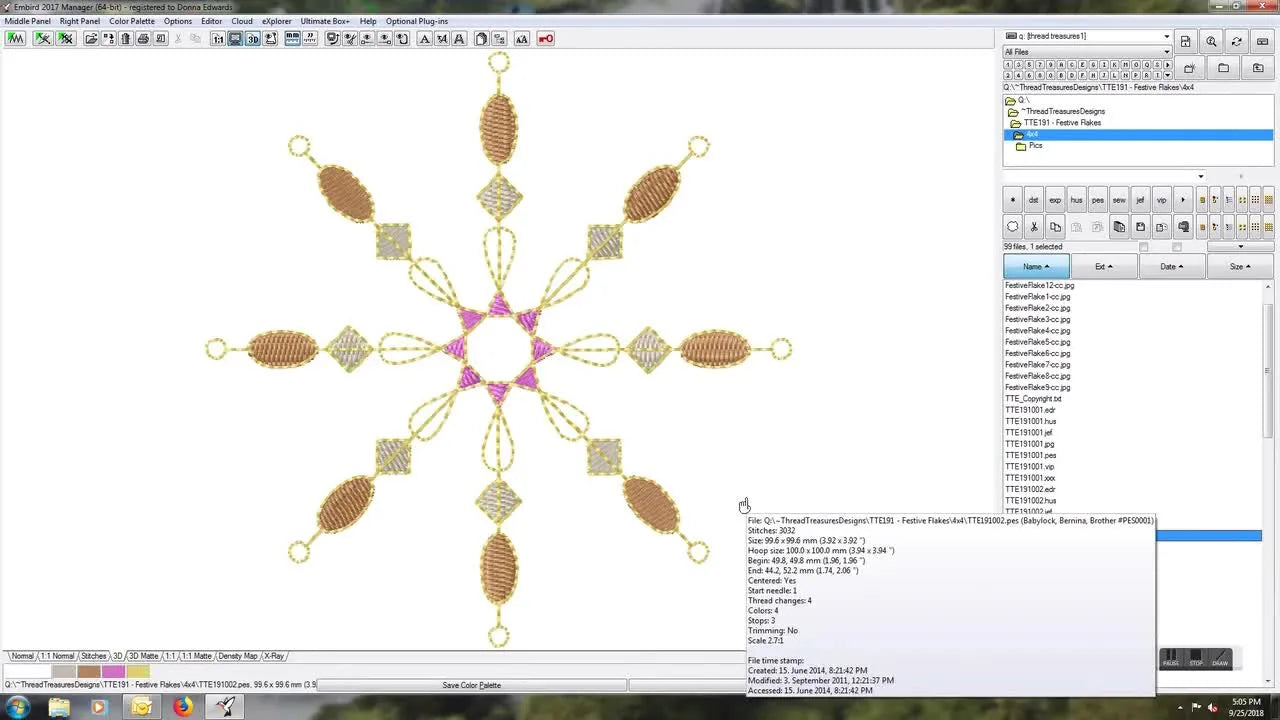
Task: Click the 1:1 scale view toolbar icon
Action: click(217, 39)
